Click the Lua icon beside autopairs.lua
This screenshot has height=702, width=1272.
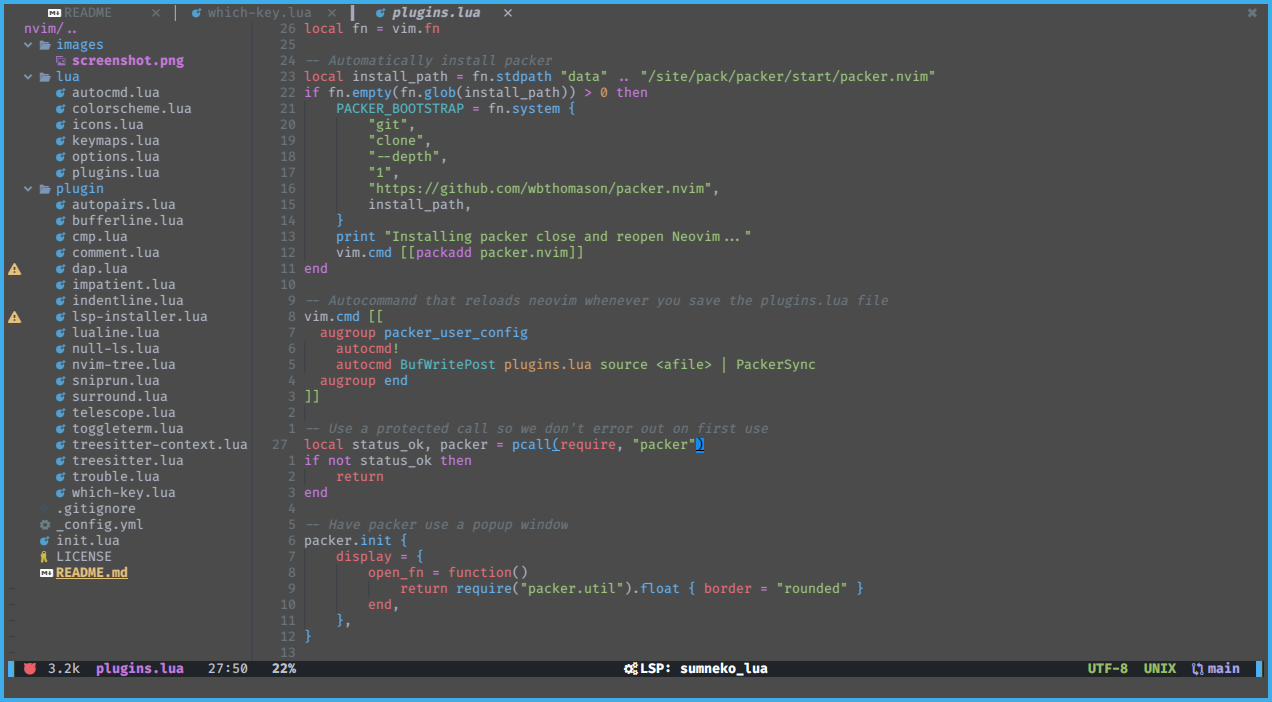61,205
